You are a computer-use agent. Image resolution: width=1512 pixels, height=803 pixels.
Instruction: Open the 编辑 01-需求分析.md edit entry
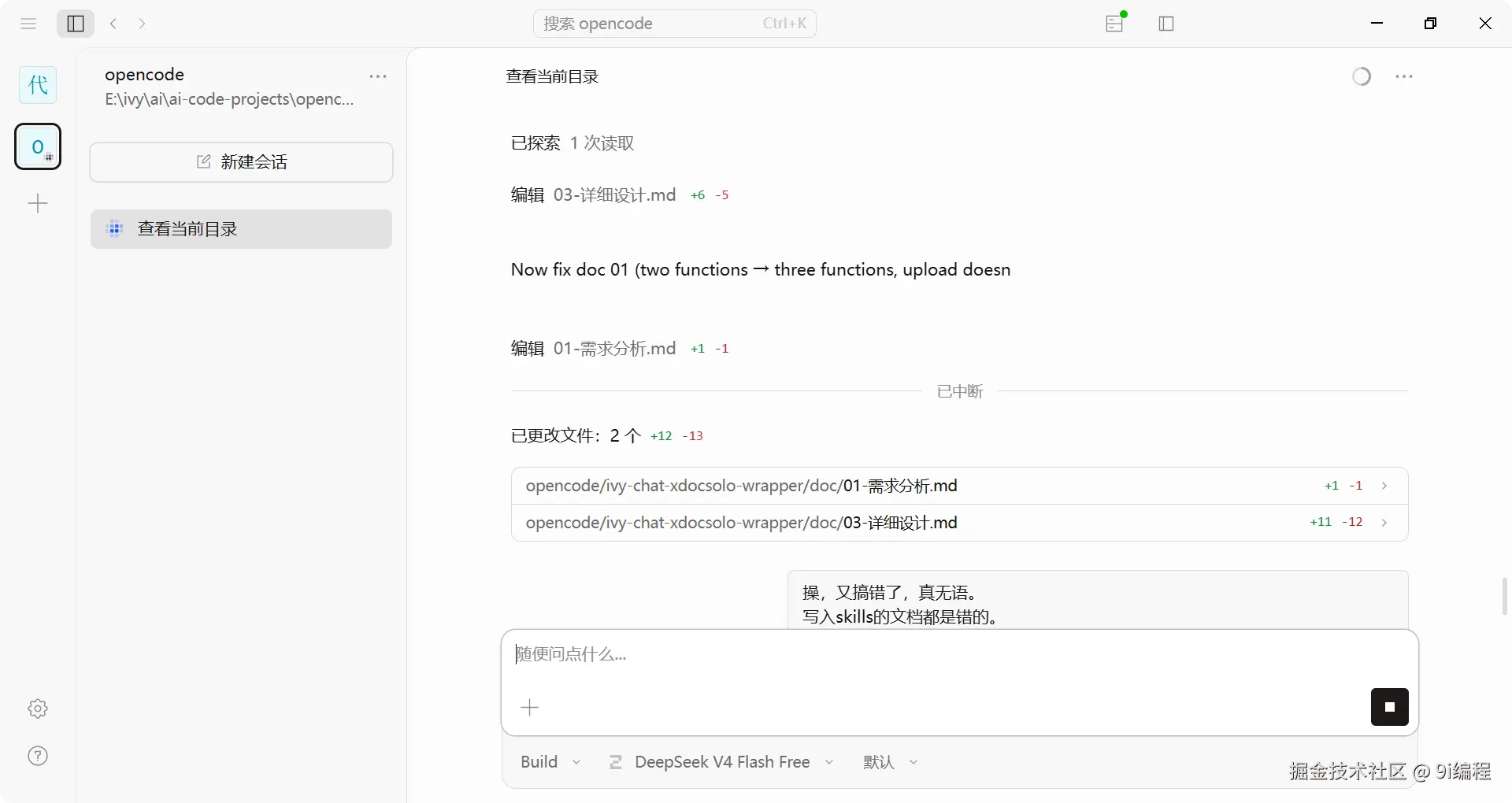pyautogui.click(x=620, y=349)
